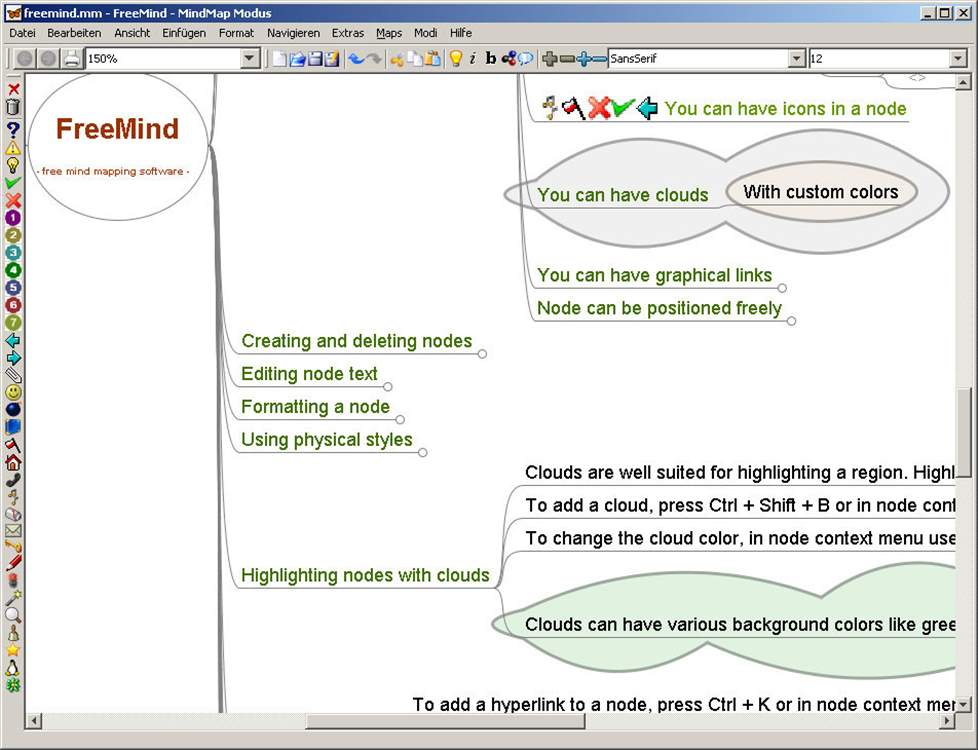Open the Extras menu
The height and width of the screenshot is (750, 978).
pos(347,33)
